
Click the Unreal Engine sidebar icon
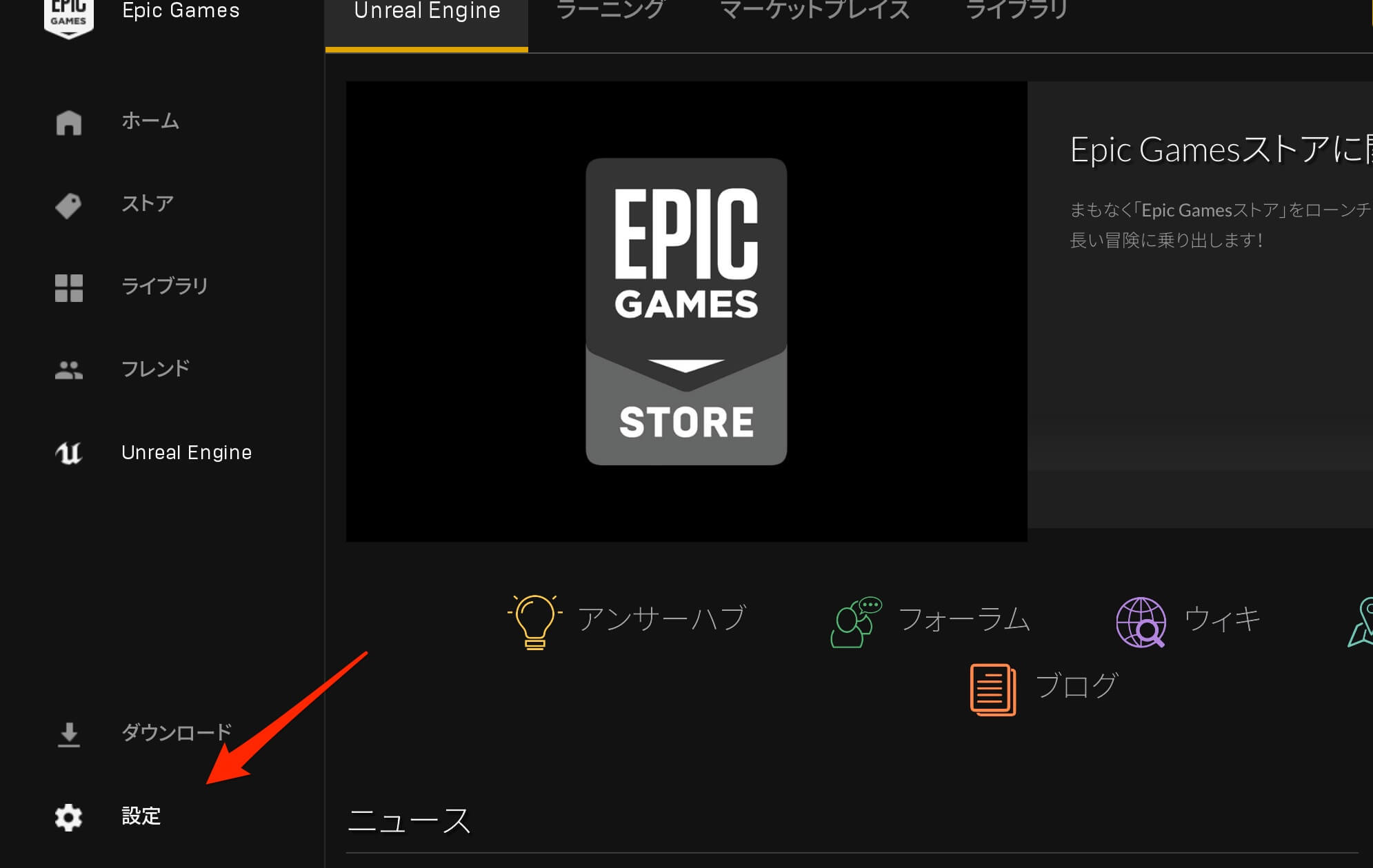coord(69,453)
